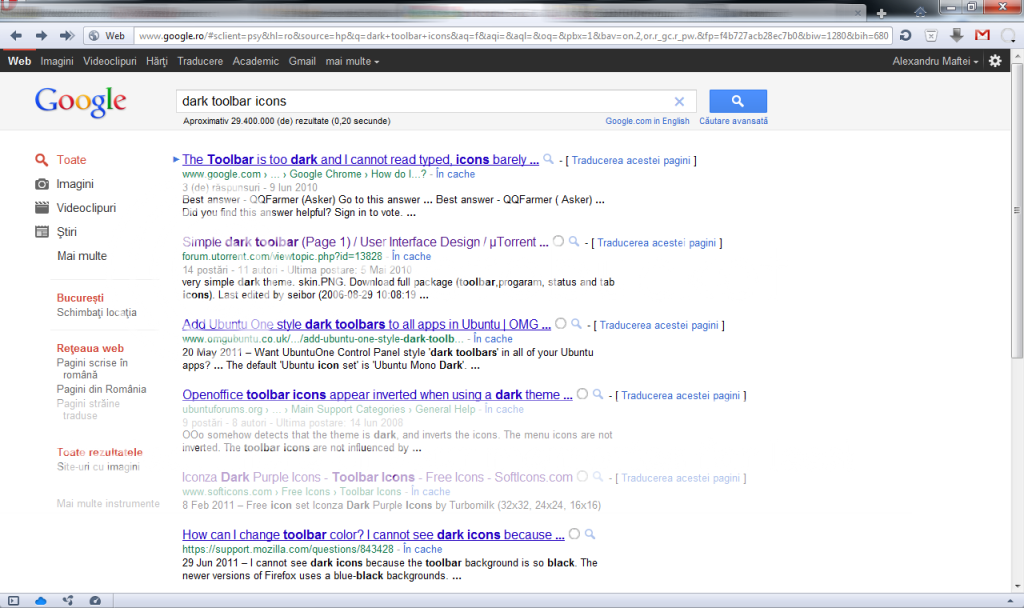Open 'Add Ubuntu One style dark toolbars' result
1024x608 pixels.
(x=366, y=325)
